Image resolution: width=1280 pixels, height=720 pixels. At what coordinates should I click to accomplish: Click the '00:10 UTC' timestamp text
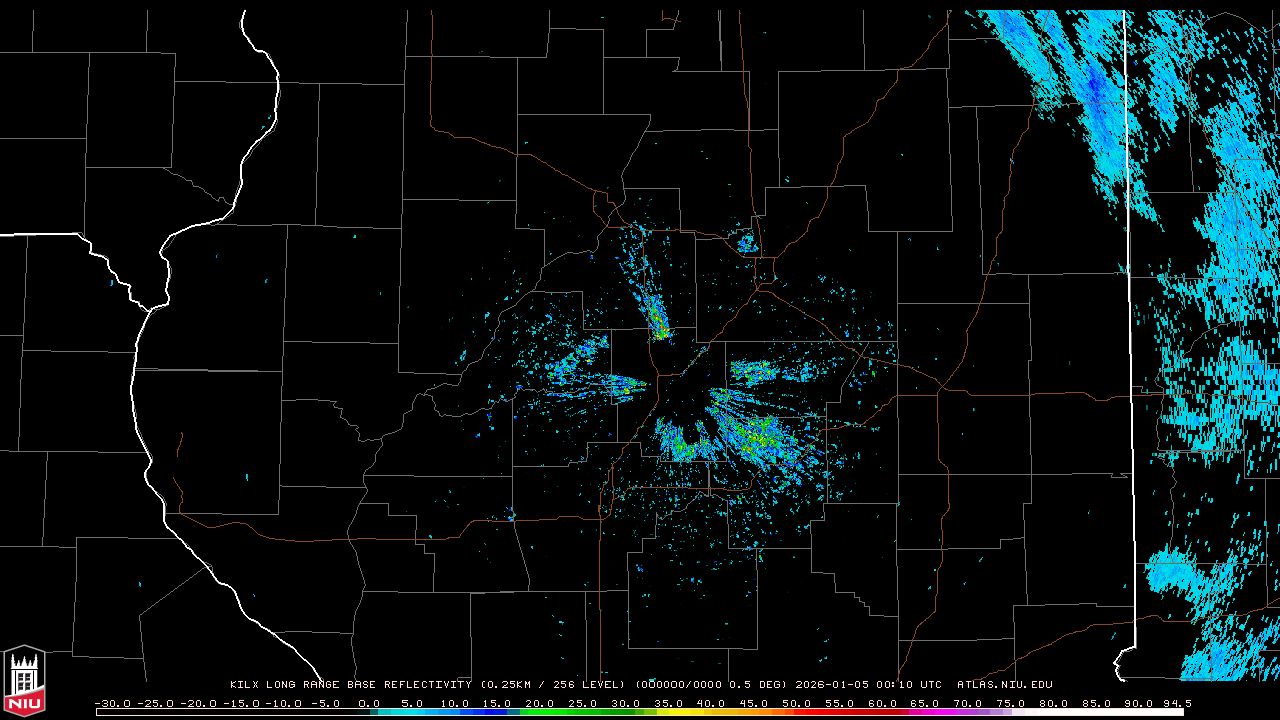click(x=909, y=685)
